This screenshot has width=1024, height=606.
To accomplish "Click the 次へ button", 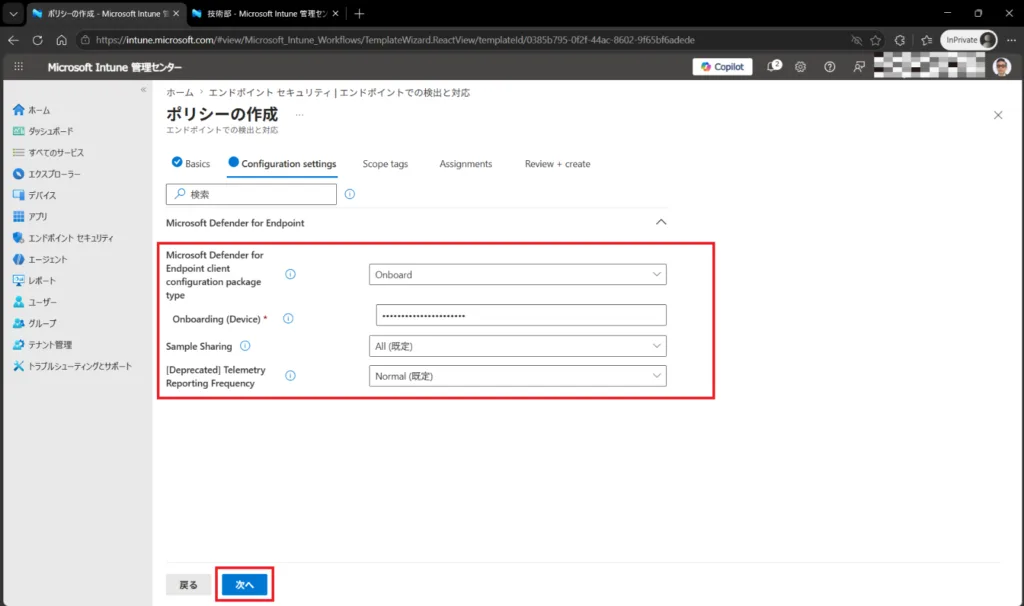I will 244,584.
